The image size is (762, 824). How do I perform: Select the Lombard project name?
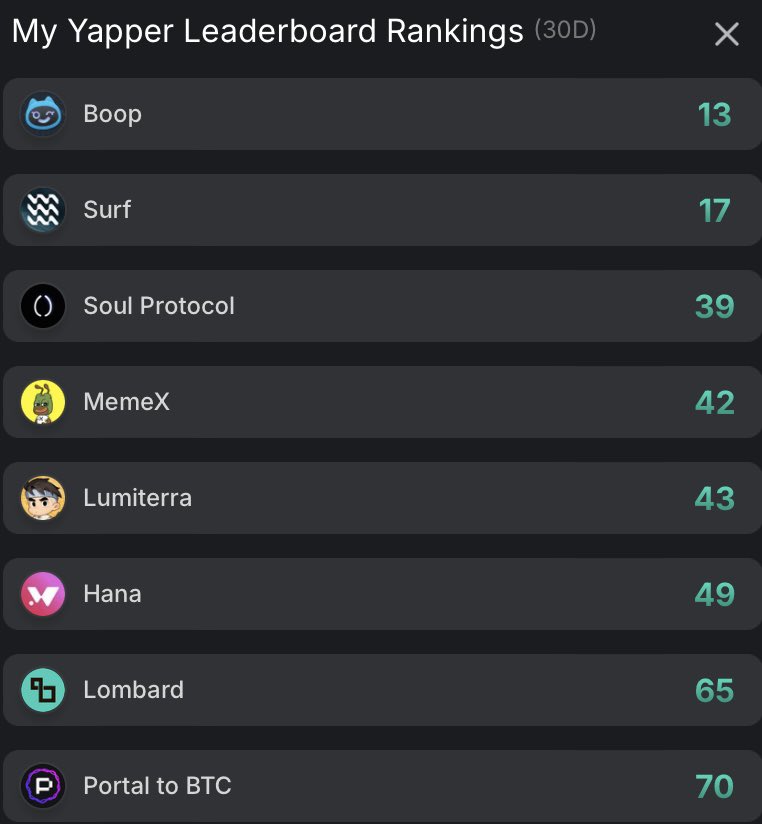pyautogui.click(x=133, y=689)
